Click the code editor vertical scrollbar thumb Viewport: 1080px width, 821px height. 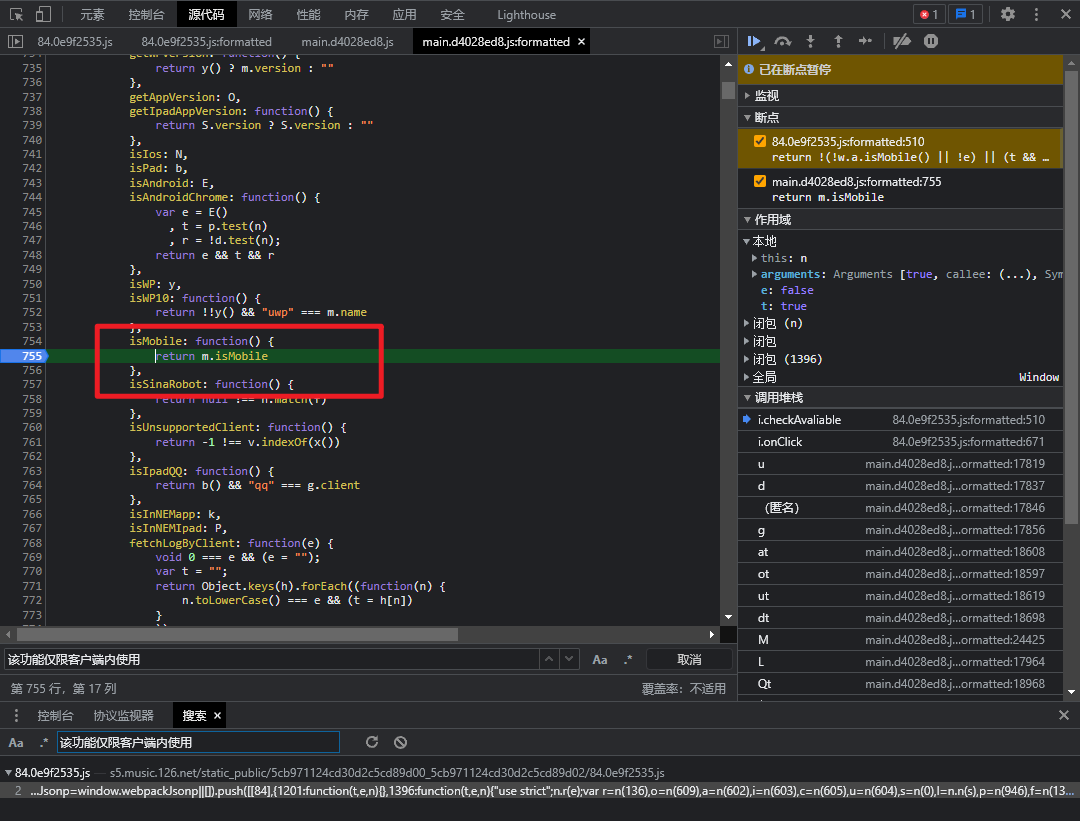tap(728, 91)
